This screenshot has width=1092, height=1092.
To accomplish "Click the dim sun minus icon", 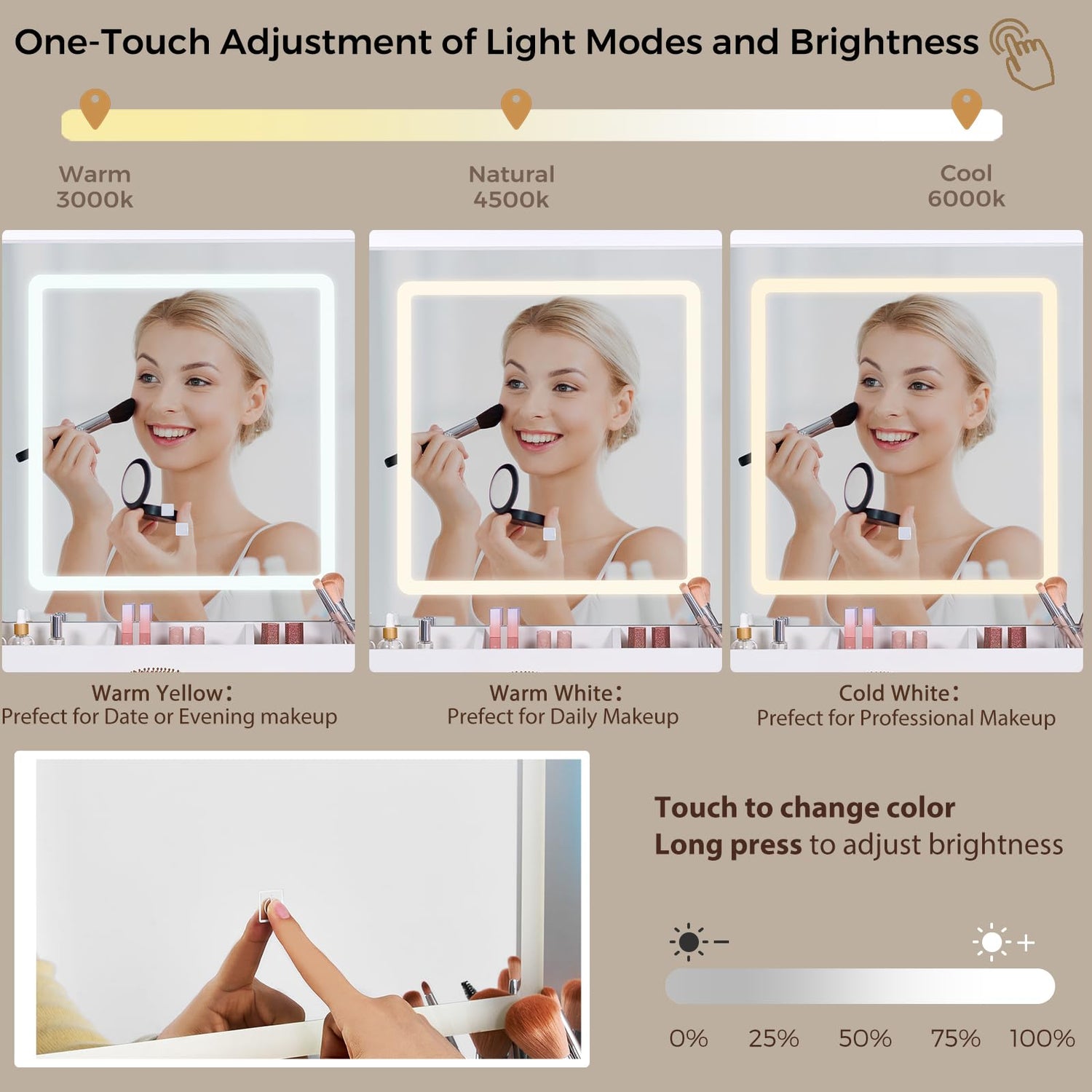I will (699, 942).
